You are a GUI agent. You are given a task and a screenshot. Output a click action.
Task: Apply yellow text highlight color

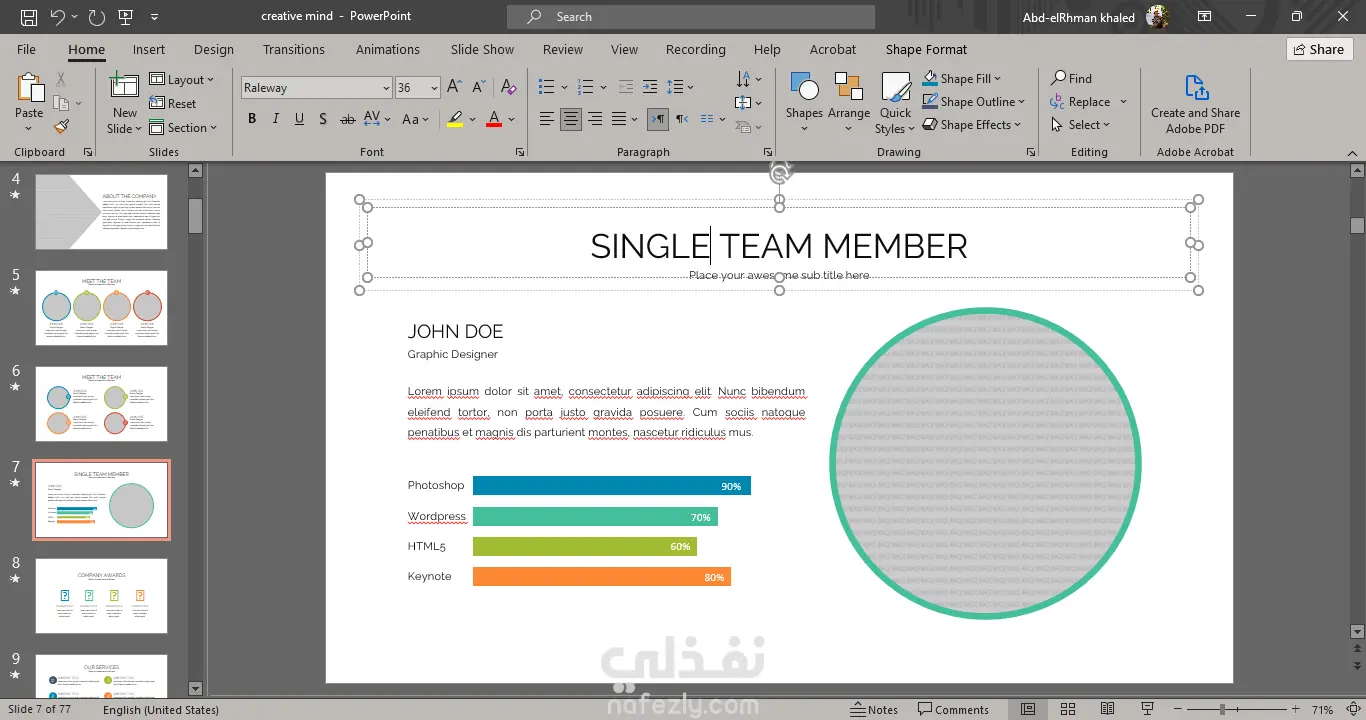coord(455,119)
